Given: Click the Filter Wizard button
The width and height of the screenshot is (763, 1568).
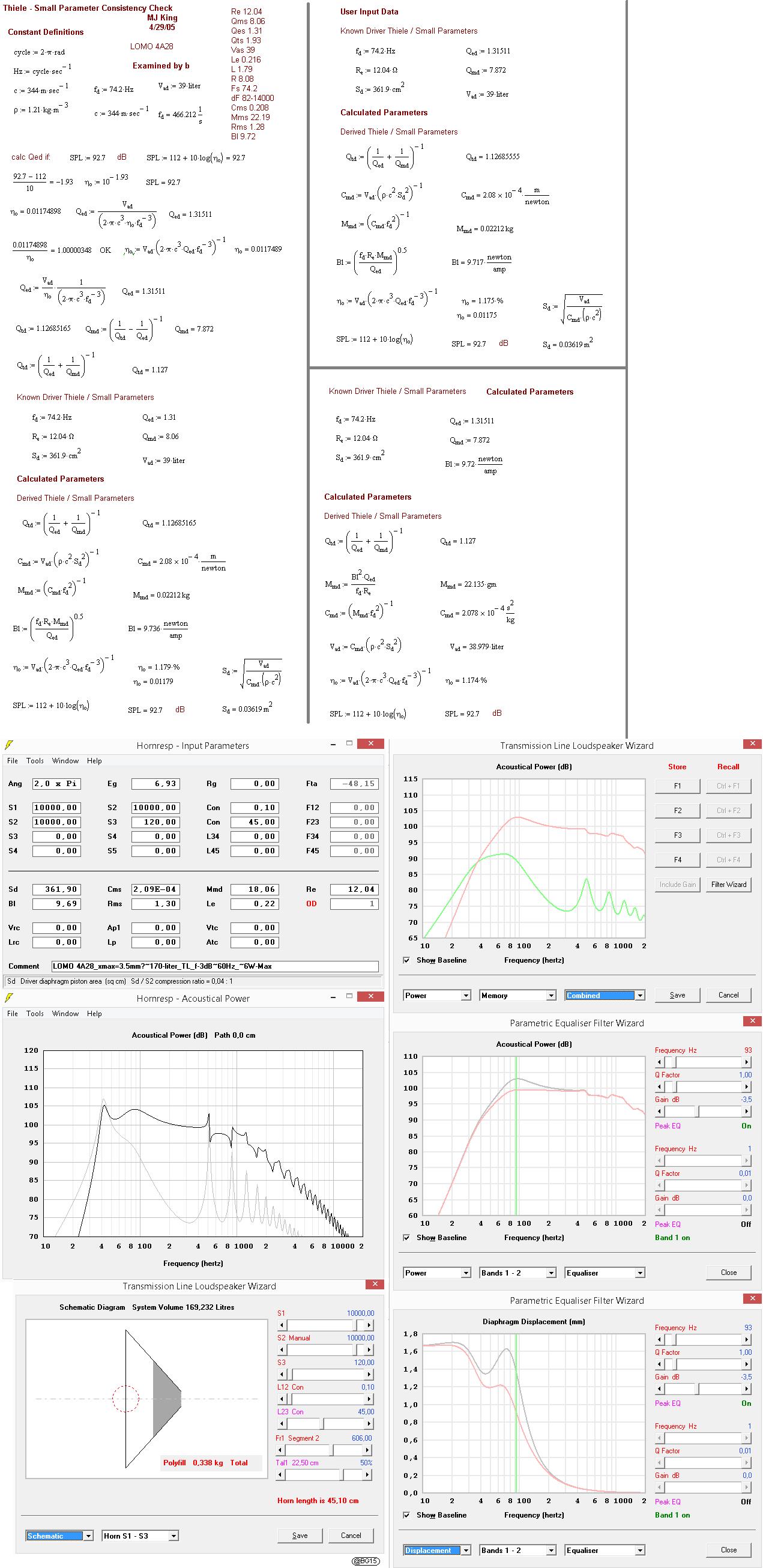Looking at the screenshot, I should tap(728, 885).
